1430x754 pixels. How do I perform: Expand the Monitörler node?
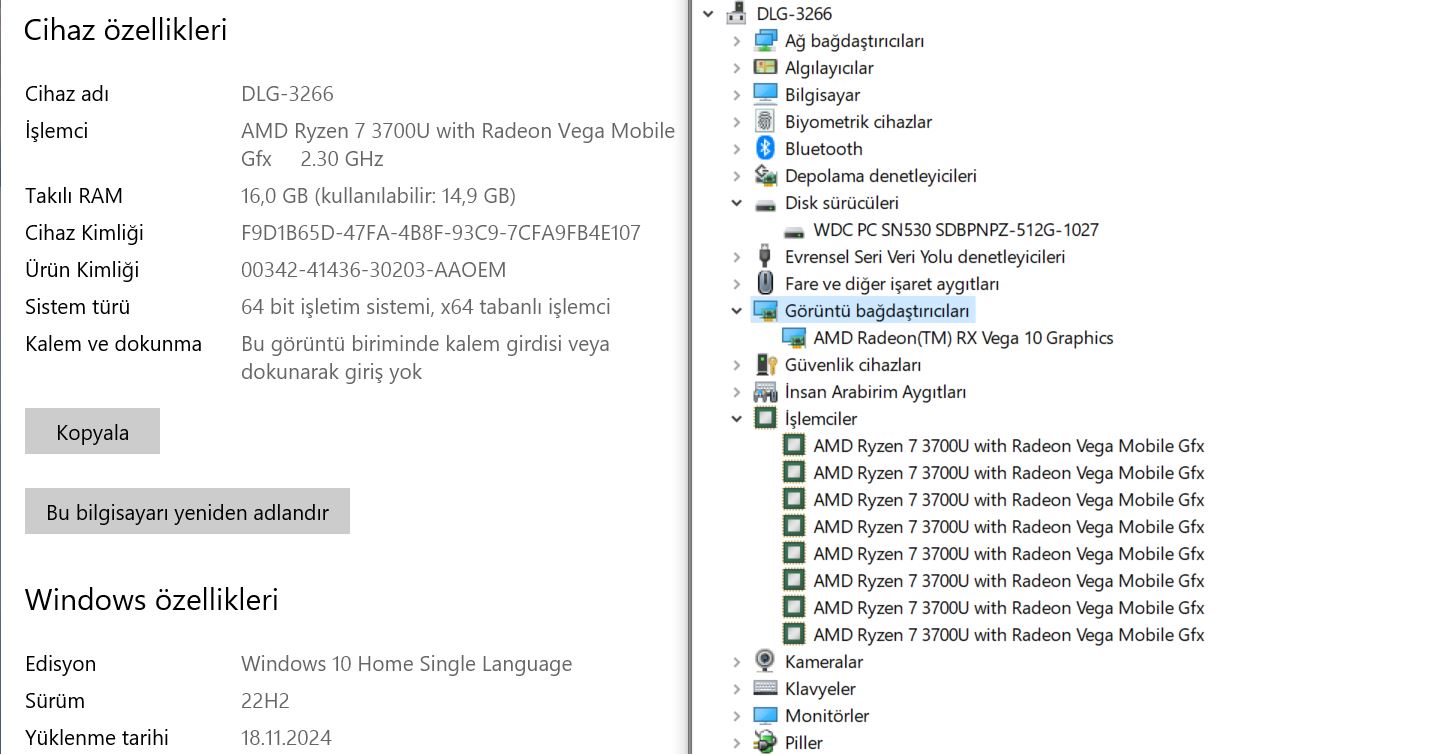(x=737, y=715)
